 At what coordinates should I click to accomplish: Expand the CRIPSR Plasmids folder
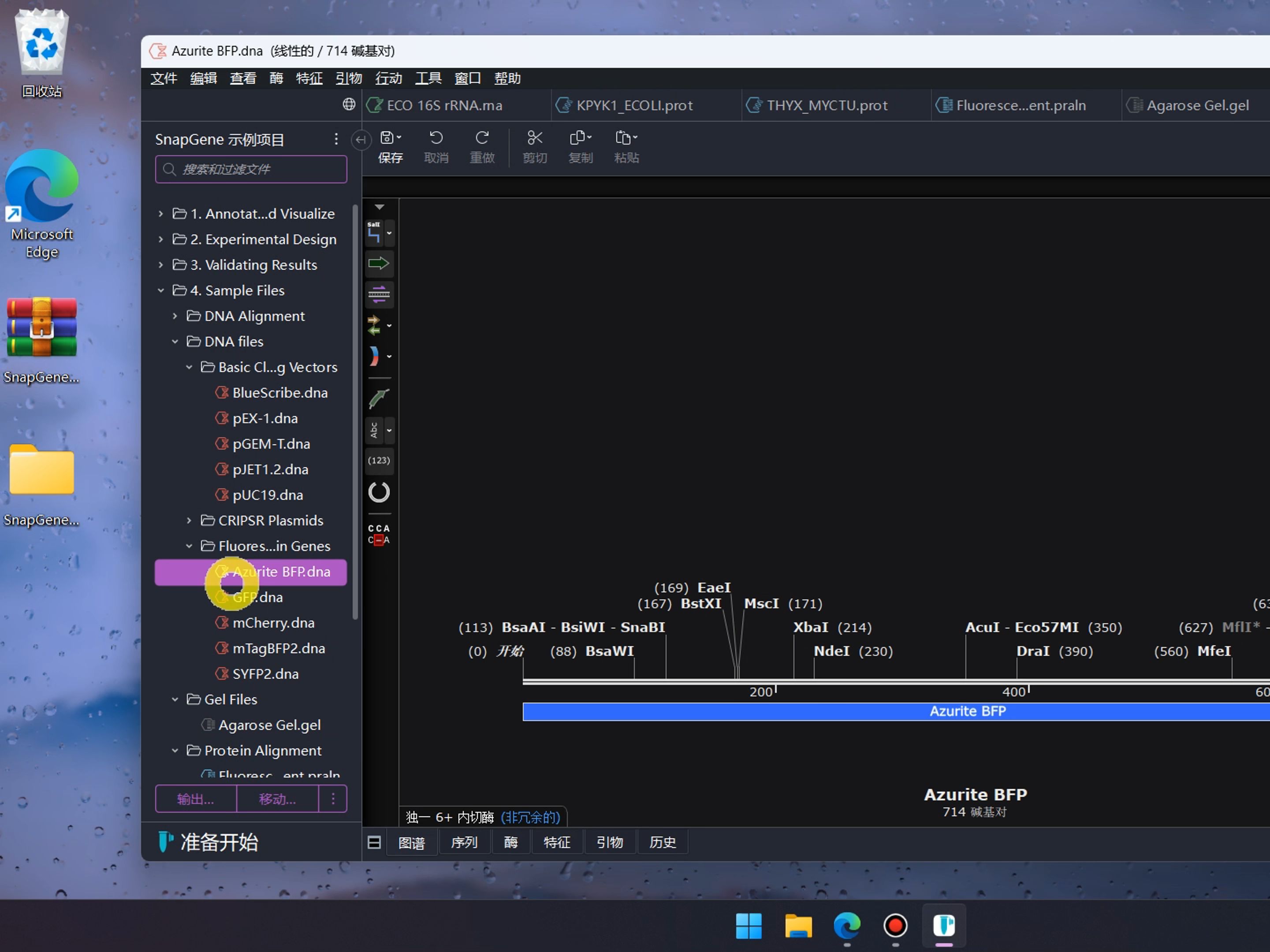[x=189, y=520]
